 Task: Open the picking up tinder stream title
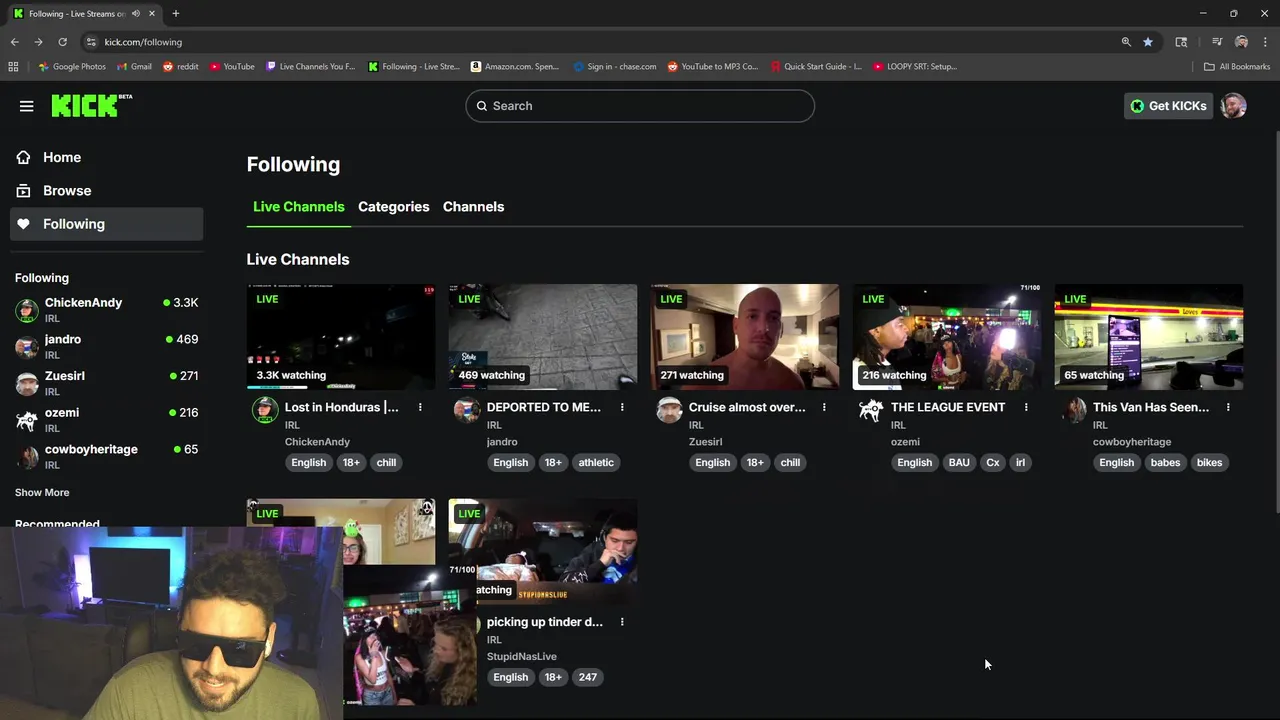(545, 622)
